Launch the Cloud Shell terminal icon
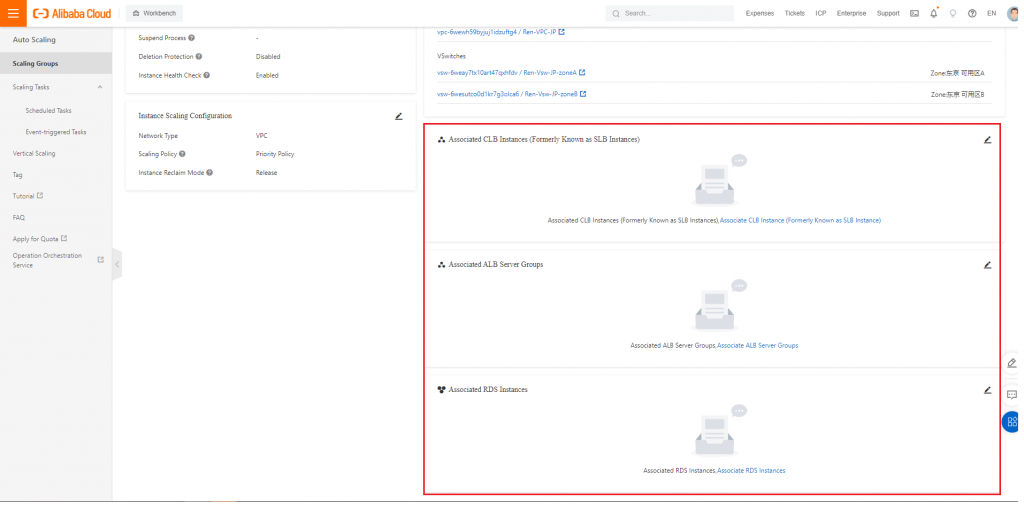Image resolution: width=1024 pixels, height=508 pixels. pyautogui.click(x=914, y=13)
